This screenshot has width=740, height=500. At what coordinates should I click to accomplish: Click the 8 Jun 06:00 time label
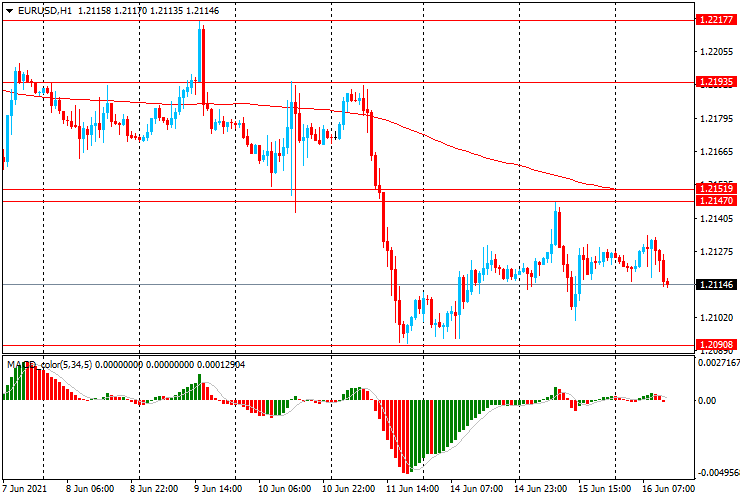[90, 488]
